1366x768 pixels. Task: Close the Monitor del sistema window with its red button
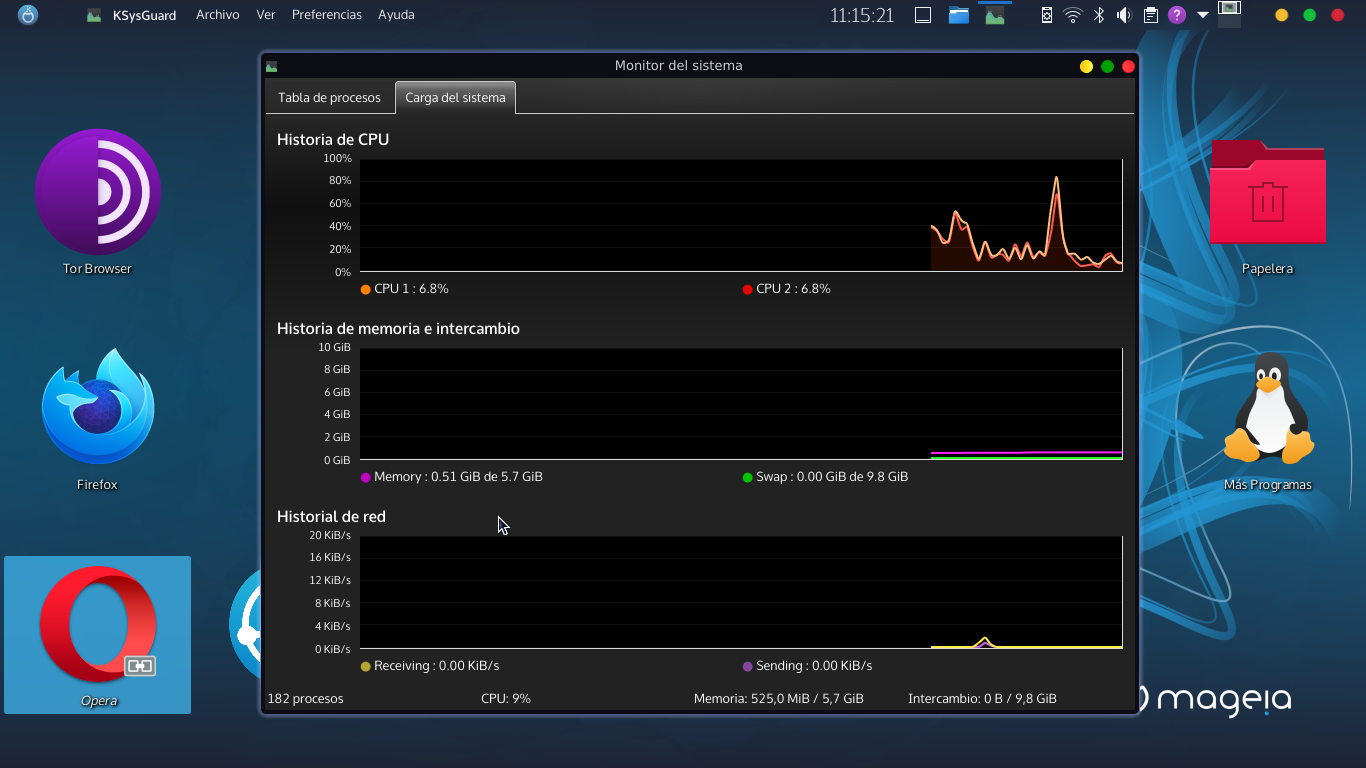click(x=1128, y=67)
